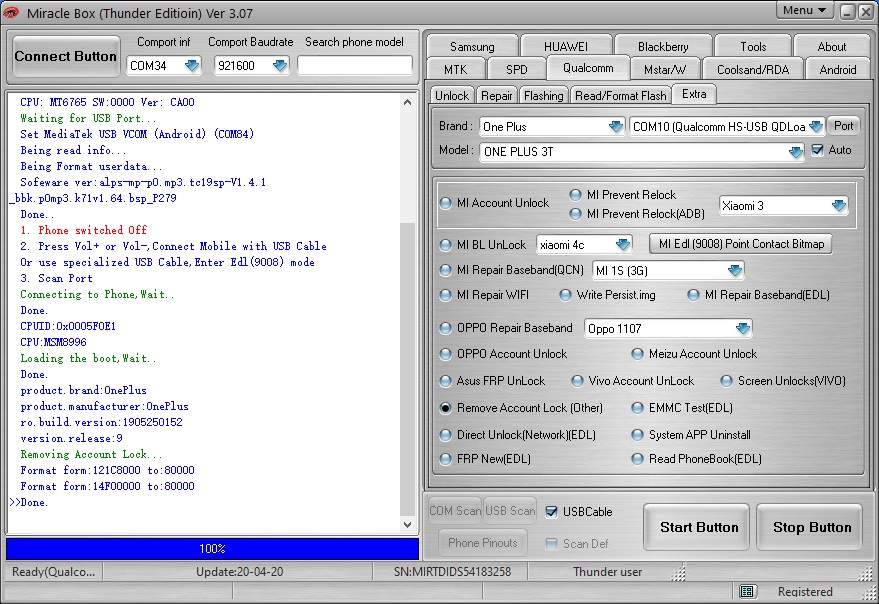Switch to the Samsung tab
The image size is (879, 604).
tap(472, 47)
